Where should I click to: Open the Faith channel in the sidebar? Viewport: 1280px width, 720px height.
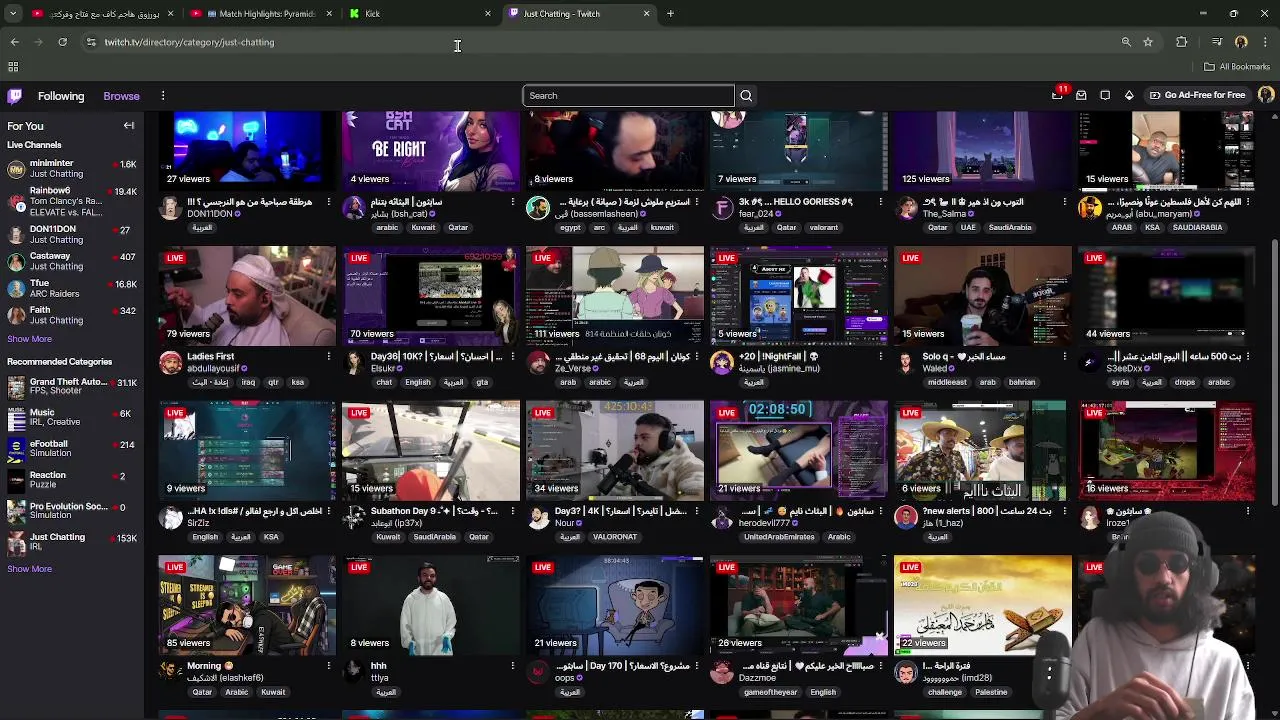tap(70, 315)
